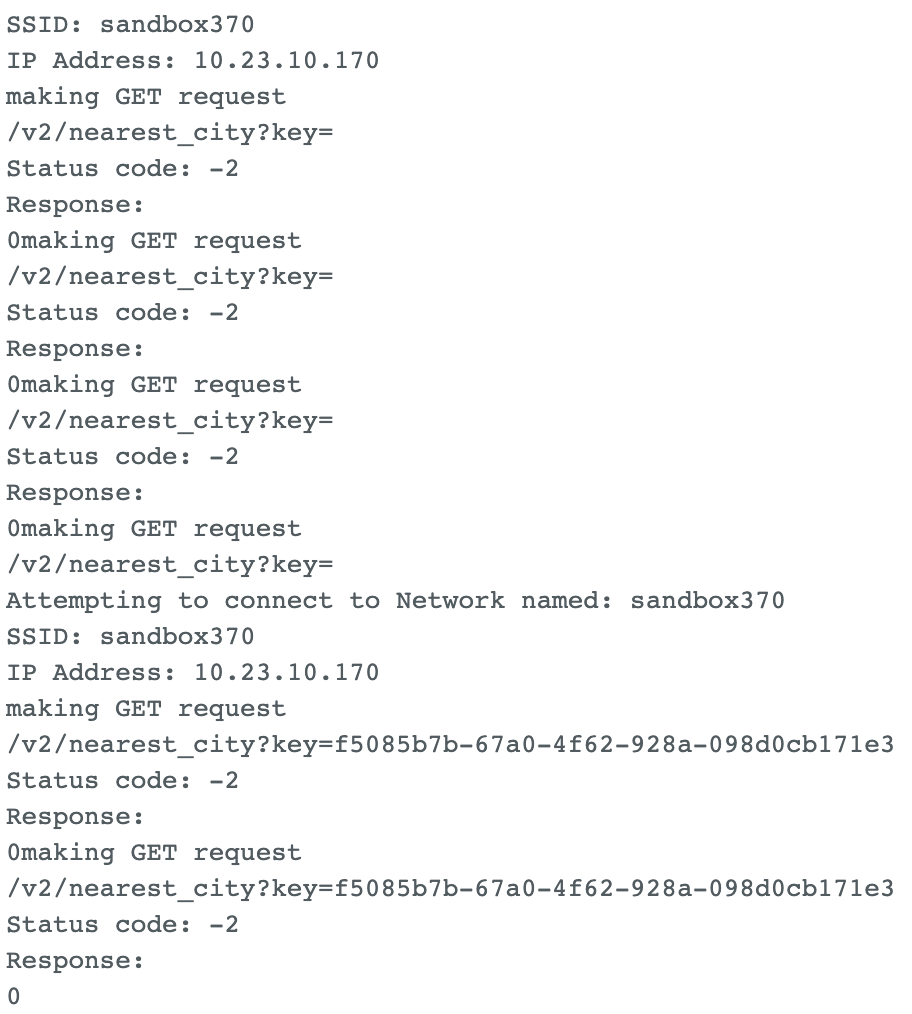912x1014 pixels.
Task: Click the last Status code: -2 line
Action: (x=123, y=924)
